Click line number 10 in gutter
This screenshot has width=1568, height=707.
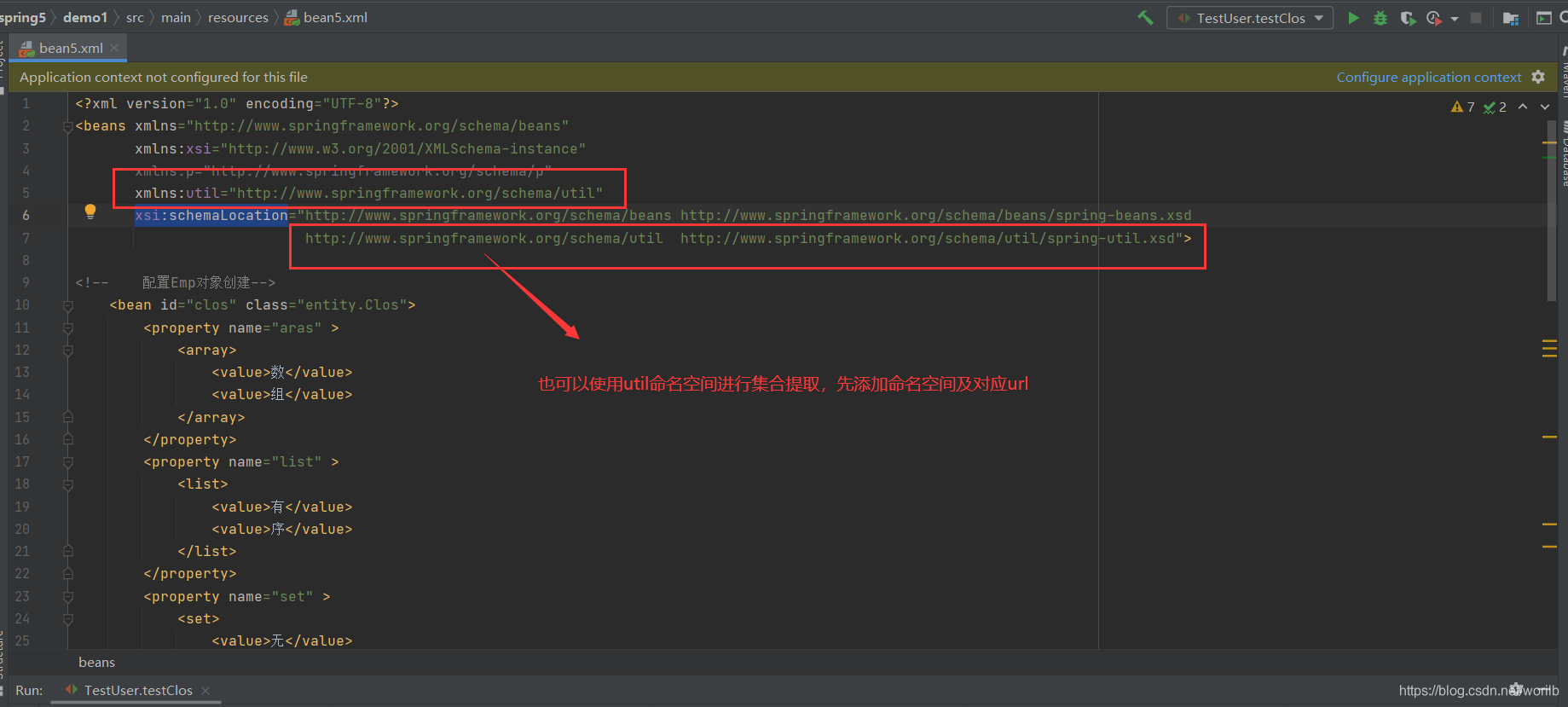[x=22, y=305]
